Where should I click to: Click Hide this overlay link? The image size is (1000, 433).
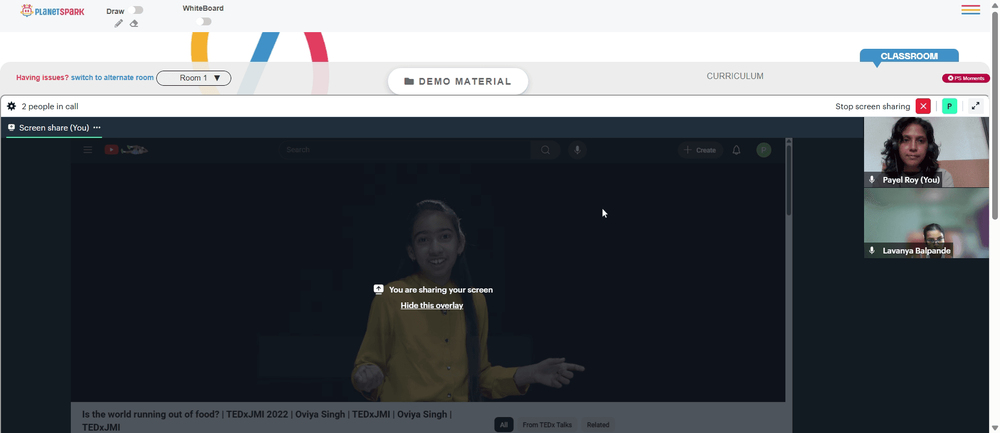tap(432, 305)
